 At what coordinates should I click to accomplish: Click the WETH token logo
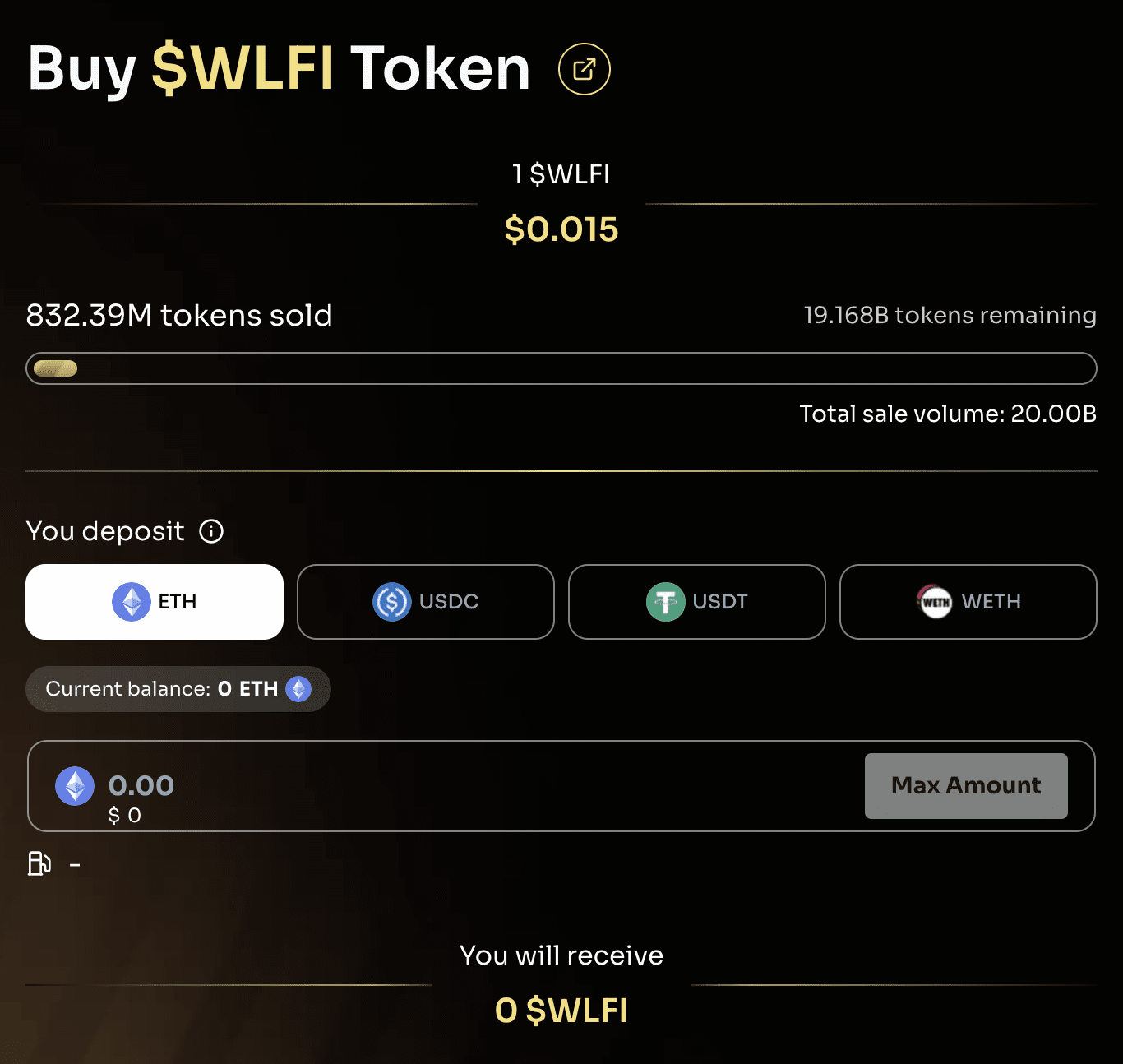[x=933, y=602]
